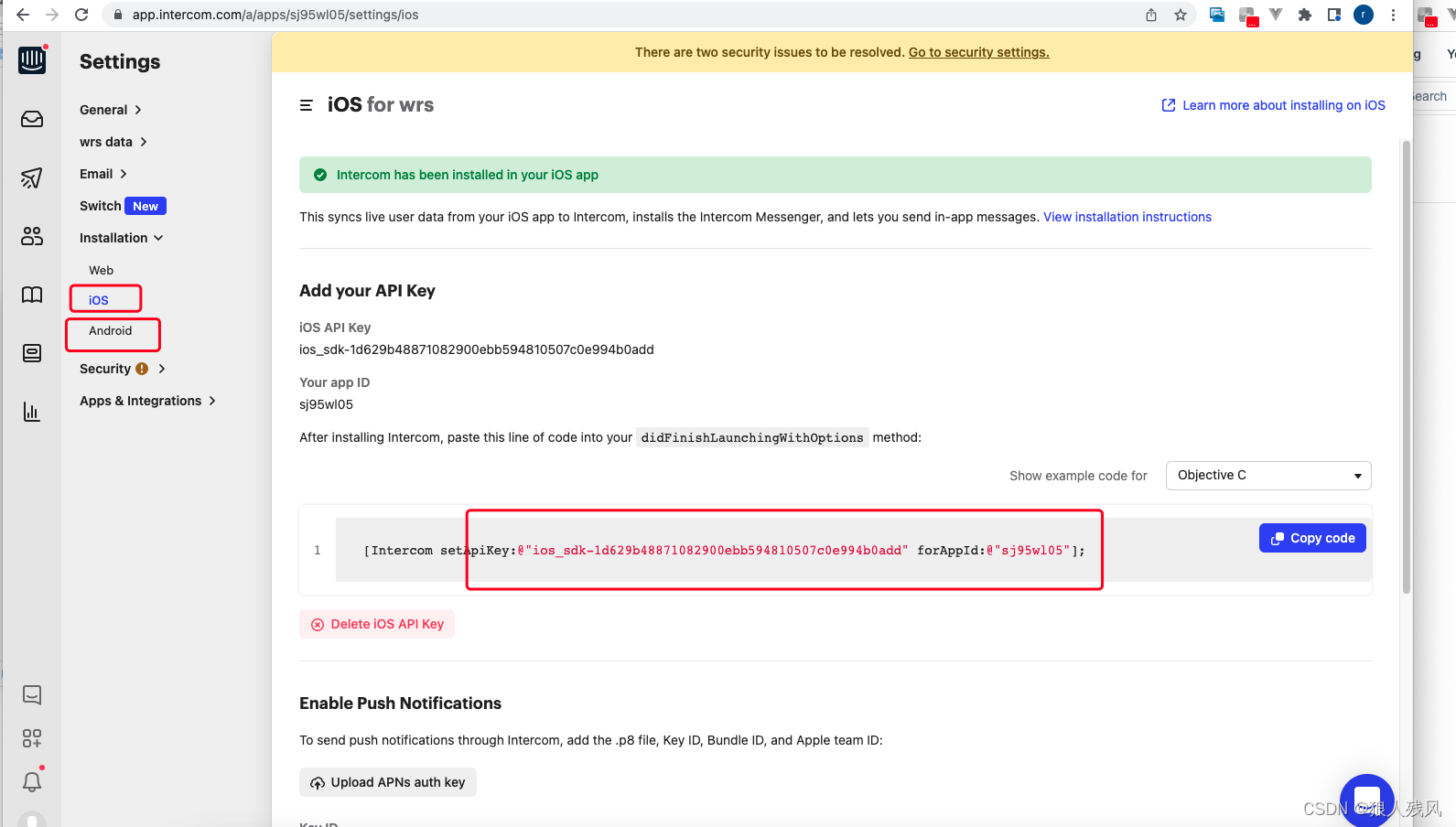Bookmark the page with star icon
Screen dimensions: 1456x827
1181,15
